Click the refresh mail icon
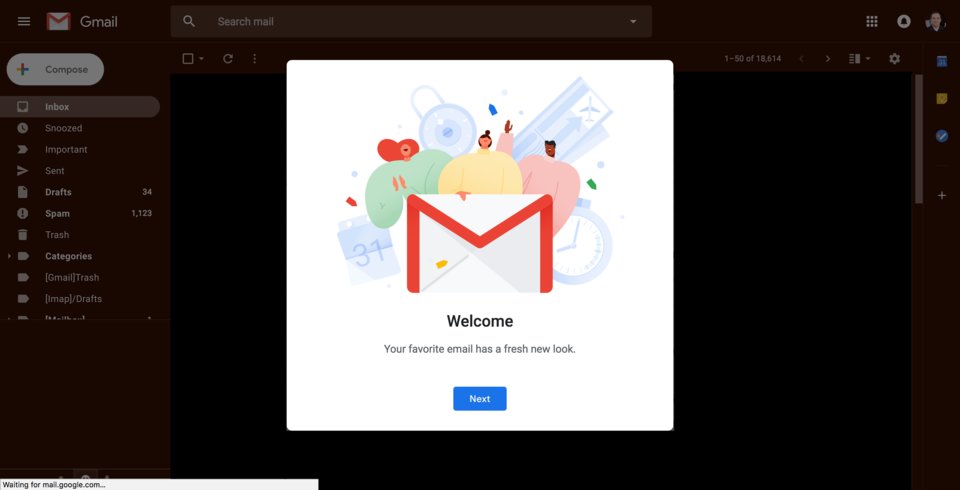960x490 pixels. tap(228, 59)
